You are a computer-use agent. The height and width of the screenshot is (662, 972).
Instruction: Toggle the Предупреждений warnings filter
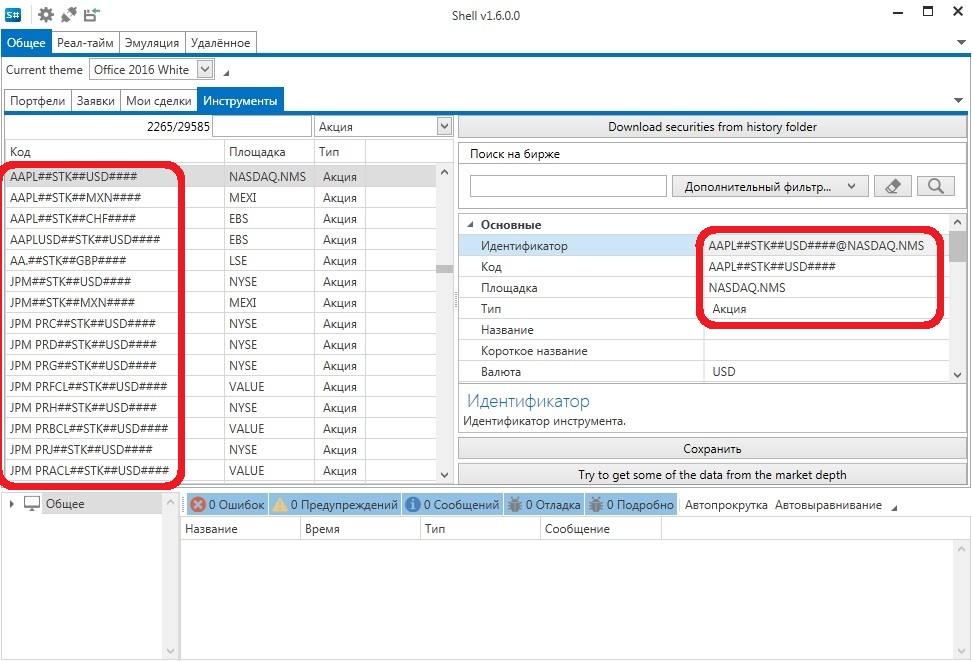[335, 505]
